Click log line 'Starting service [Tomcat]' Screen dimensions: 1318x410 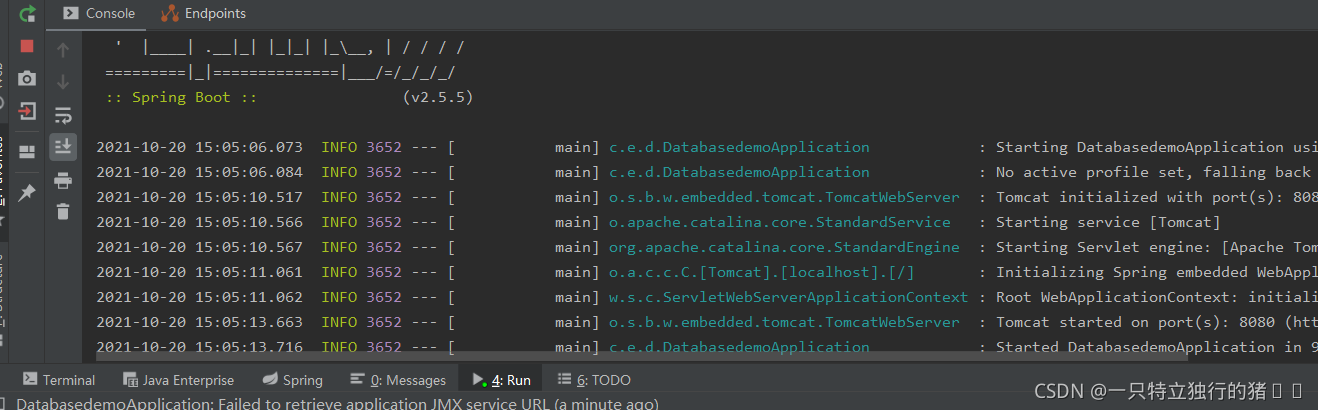point(1108,222)
